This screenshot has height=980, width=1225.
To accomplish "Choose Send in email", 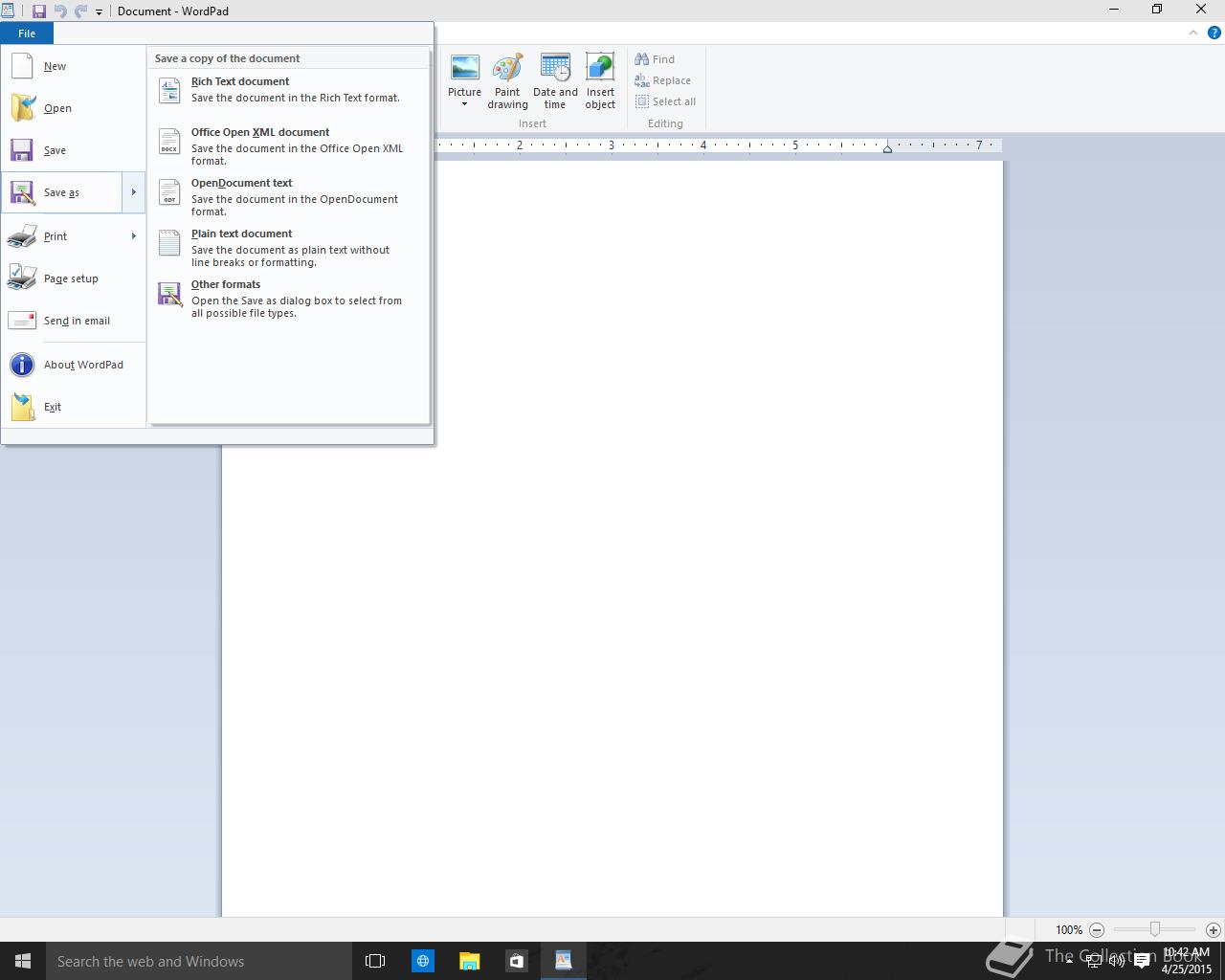I will tap(73, 321).
